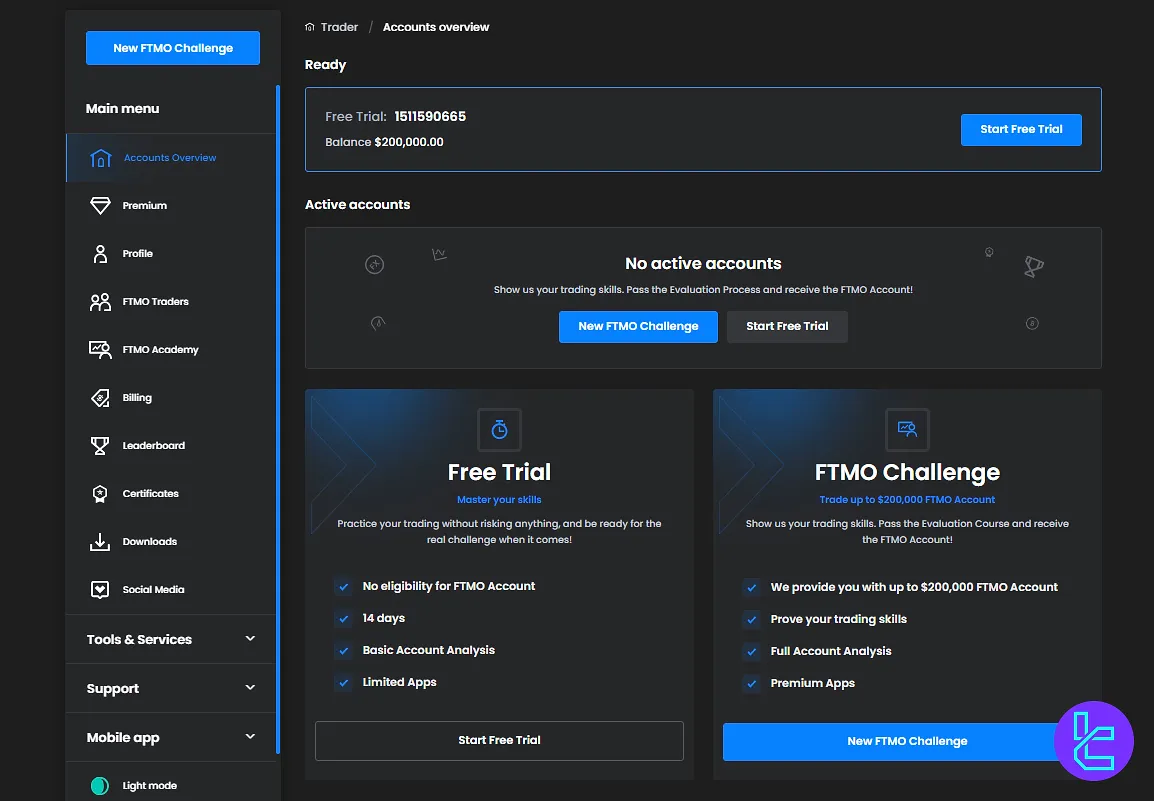Click the FTMO Traders group icon
This screenshot has height=801, width=1154.
pos(100,302)
